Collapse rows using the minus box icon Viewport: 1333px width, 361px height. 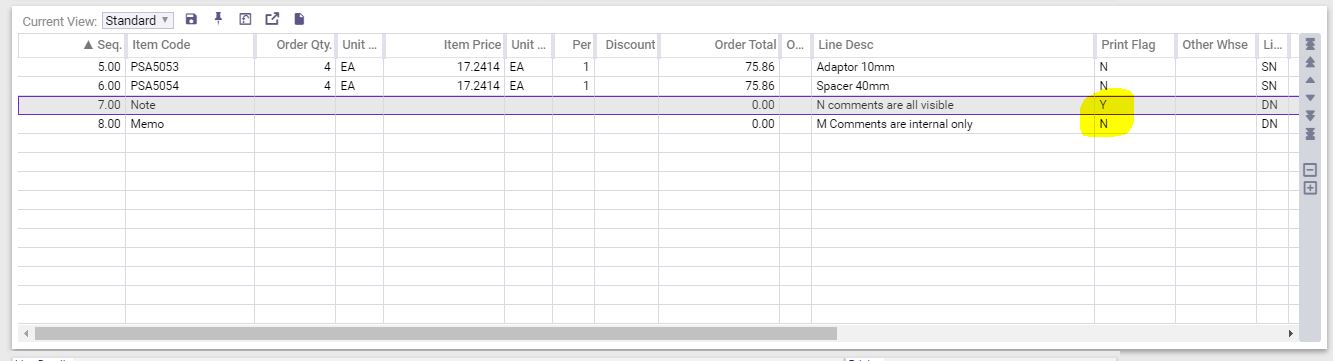tap(1311, 170)
